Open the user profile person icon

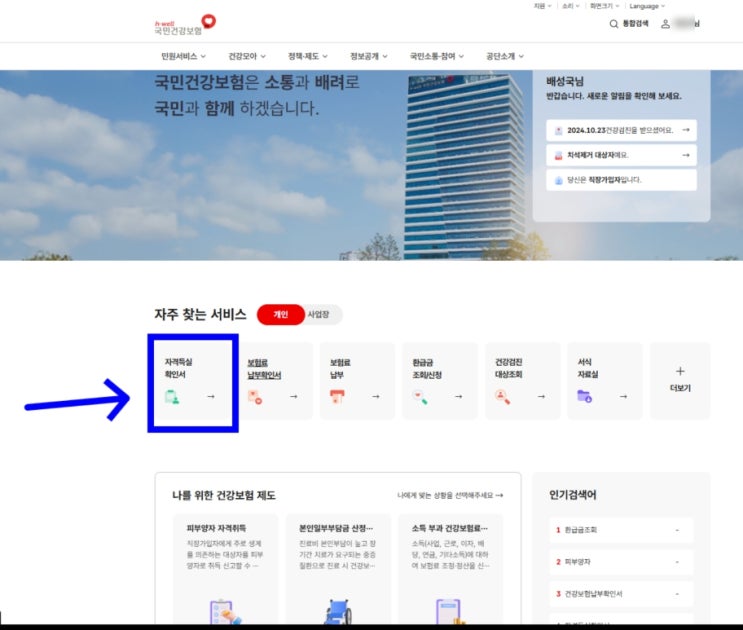click(x=665, y=24)
